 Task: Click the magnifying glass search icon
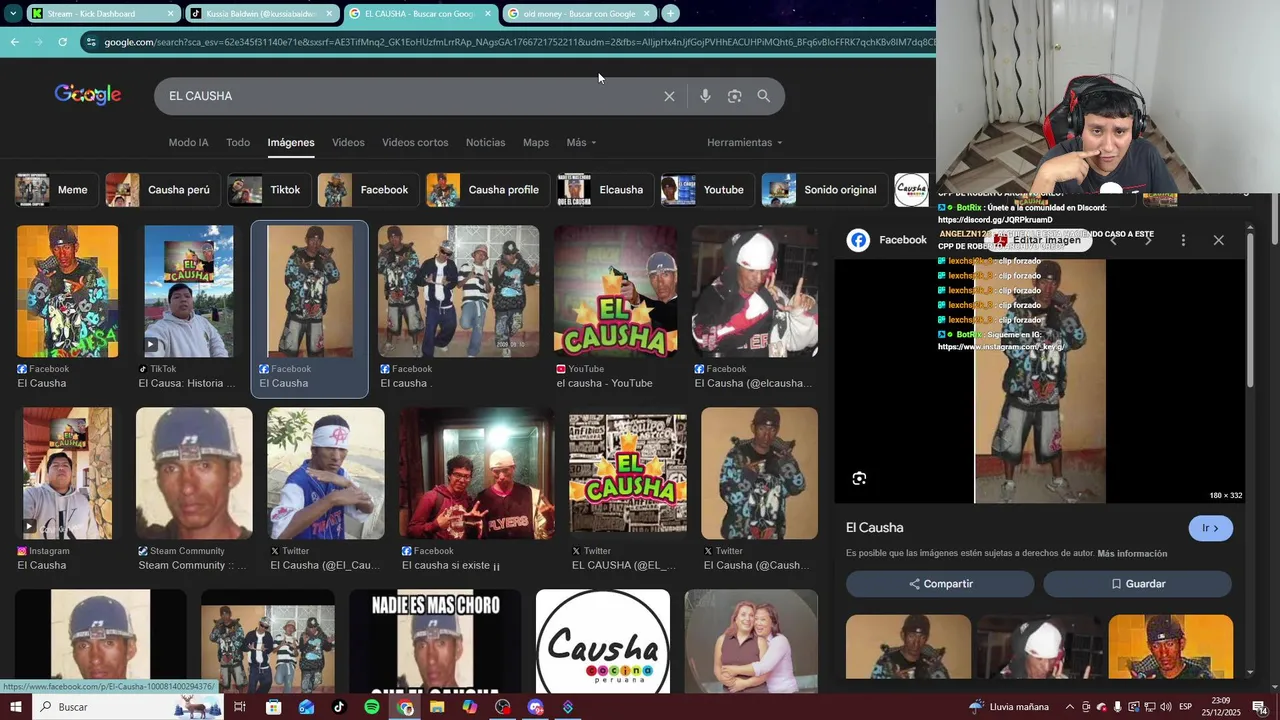pos(764,96)
